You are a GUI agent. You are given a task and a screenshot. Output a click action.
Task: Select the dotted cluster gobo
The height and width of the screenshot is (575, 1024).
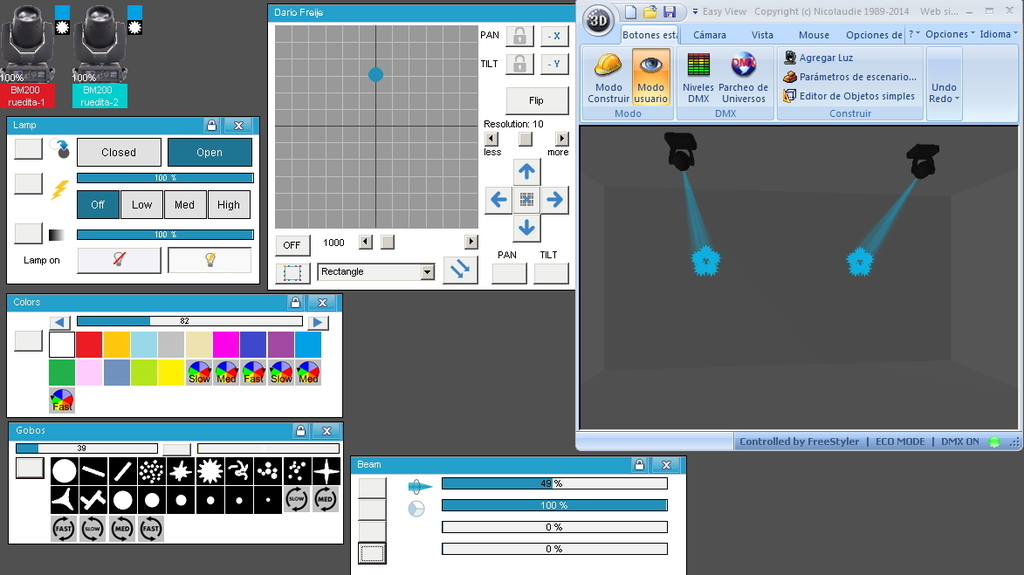(x=152, y=471)
